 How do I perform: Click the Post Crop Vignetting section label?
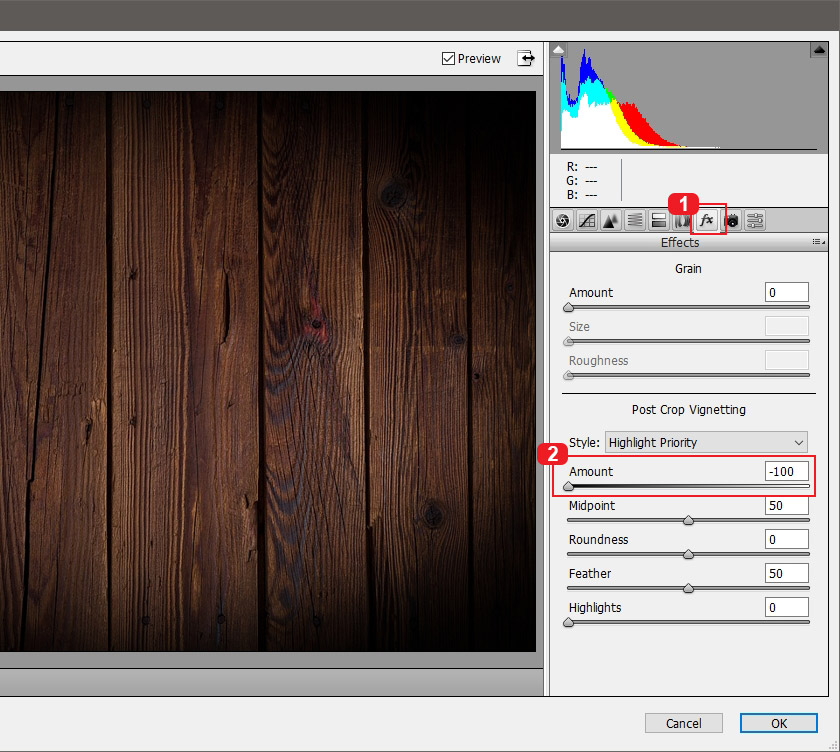tap(687, 409)
